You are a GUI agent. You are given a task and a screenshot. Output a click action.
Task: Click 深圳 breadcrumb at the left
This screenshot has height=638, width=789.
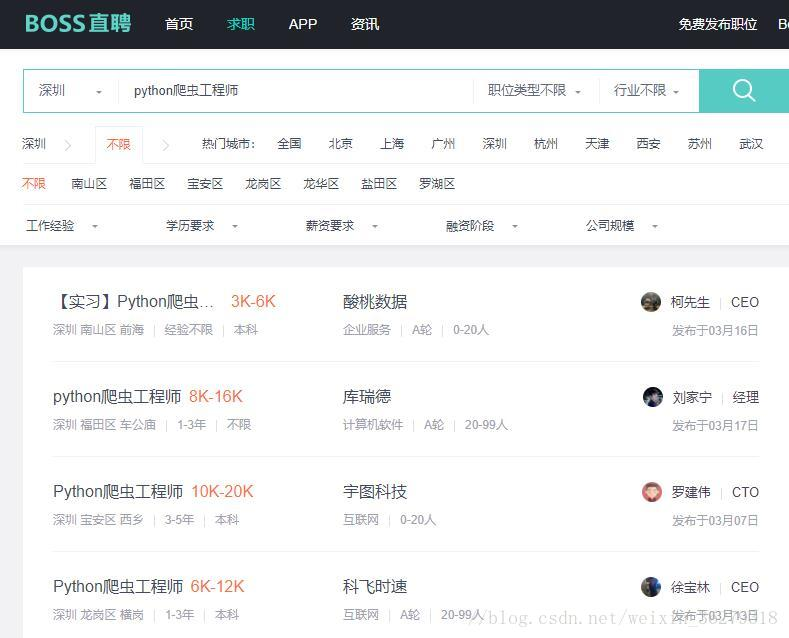tap(34, 144)
